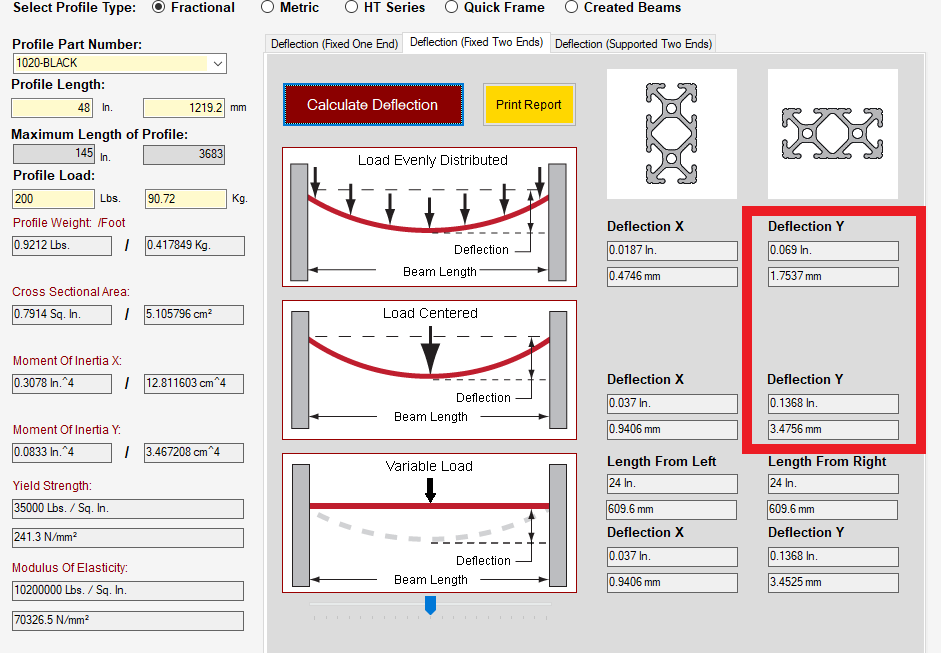
Task: Choose the Metric profile type
Action: [x=267, y=7]
